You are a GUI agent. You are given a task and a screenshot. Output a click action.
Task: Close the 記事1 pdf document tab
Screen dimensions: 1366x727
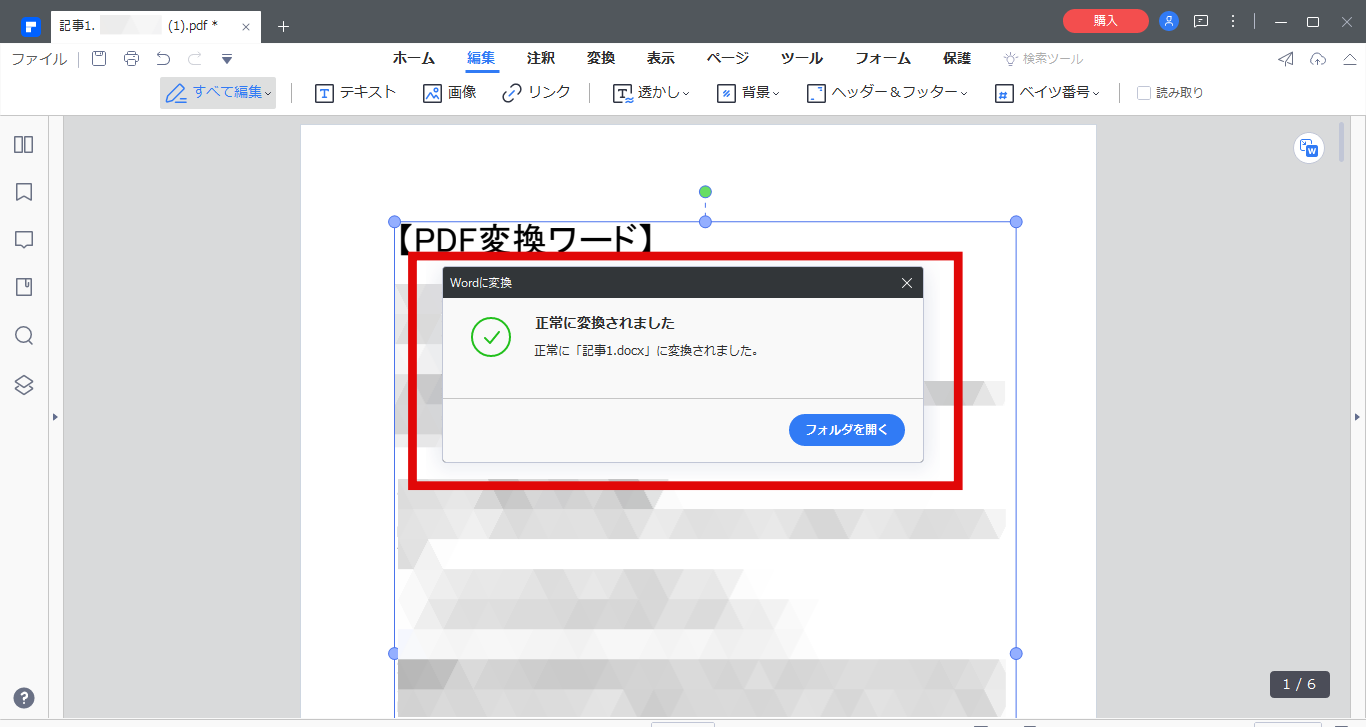pyautogui.click(x=246, y=27)
